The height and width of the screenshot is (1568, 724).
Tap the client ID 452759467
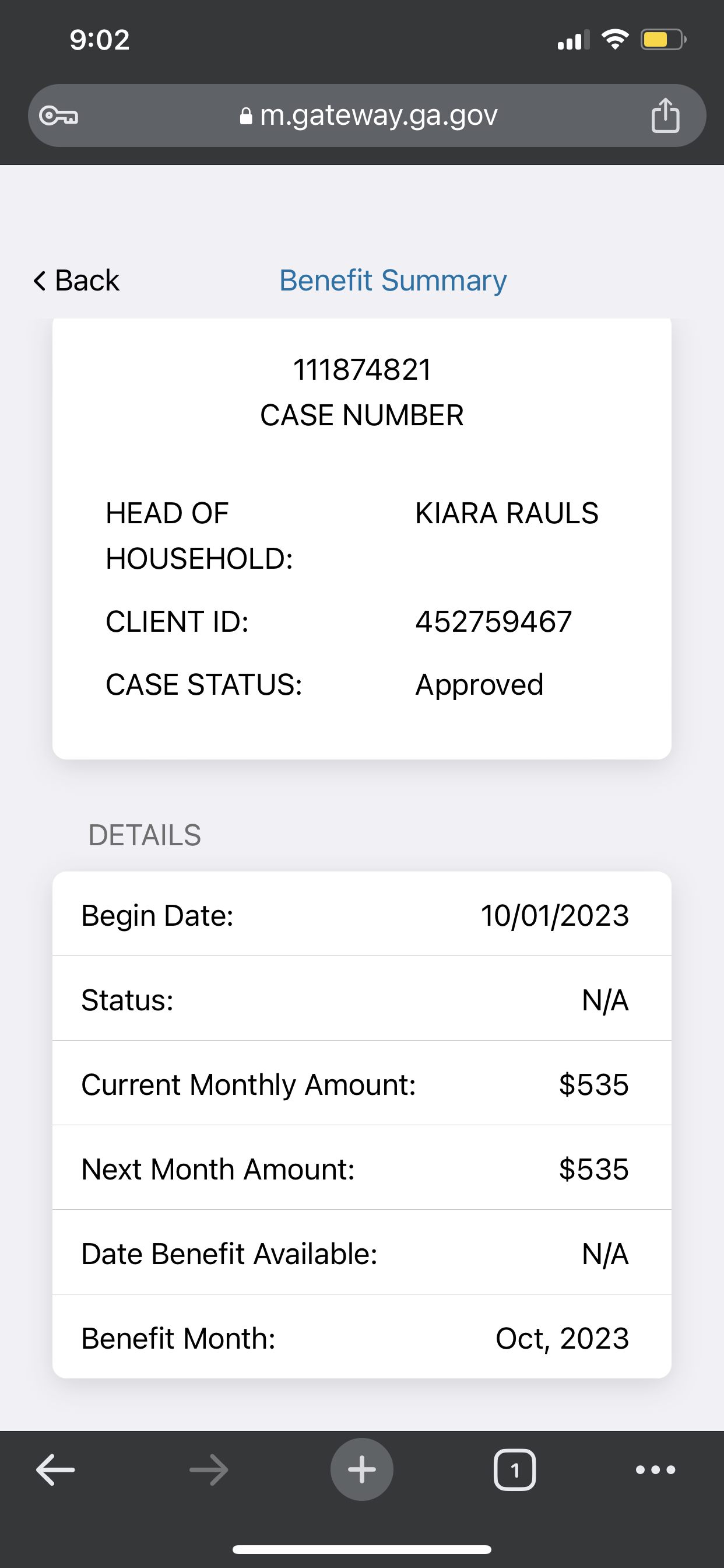[x=493, y=621]
